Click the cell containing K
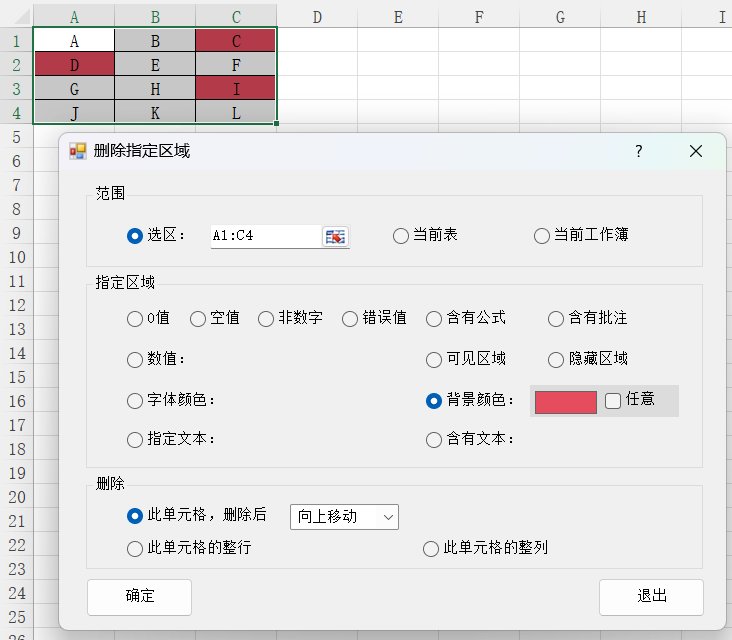Screen dimensions: 732x640 [x=155, y=112]
